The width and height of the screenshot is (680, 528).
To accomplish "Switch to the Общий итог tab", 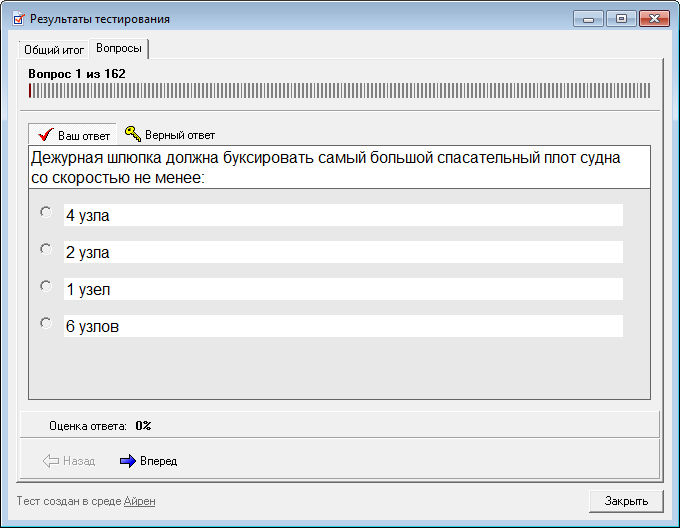I will click(54, 49).
